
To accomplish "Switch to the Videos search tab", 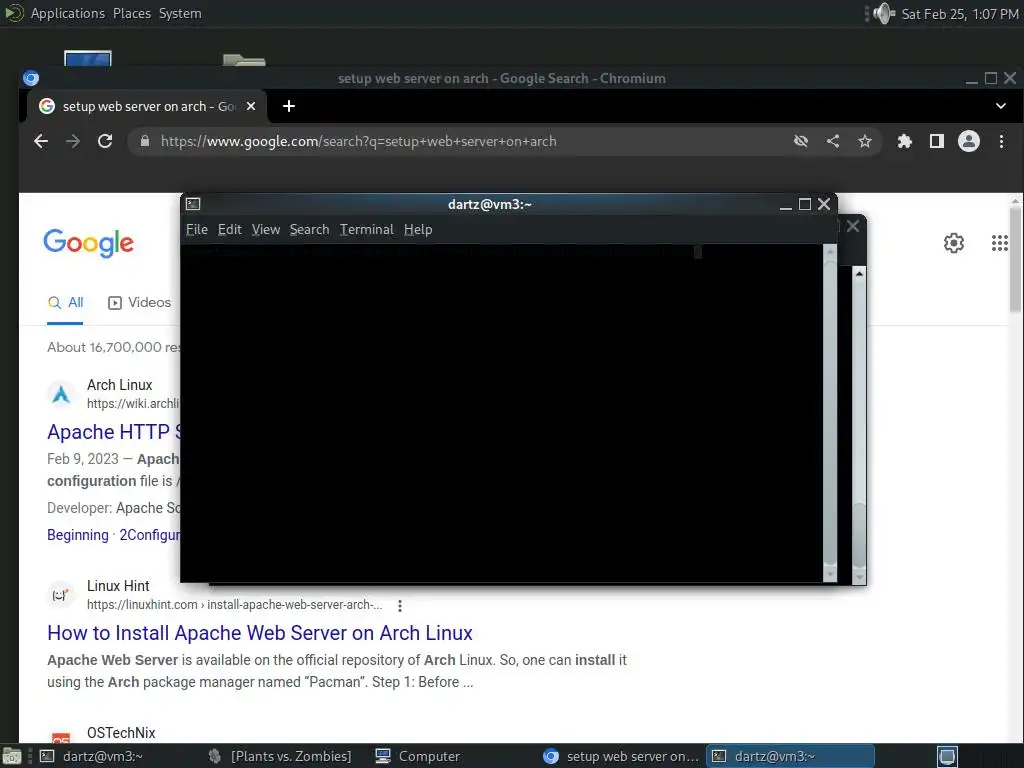I will tap(139, 302).
